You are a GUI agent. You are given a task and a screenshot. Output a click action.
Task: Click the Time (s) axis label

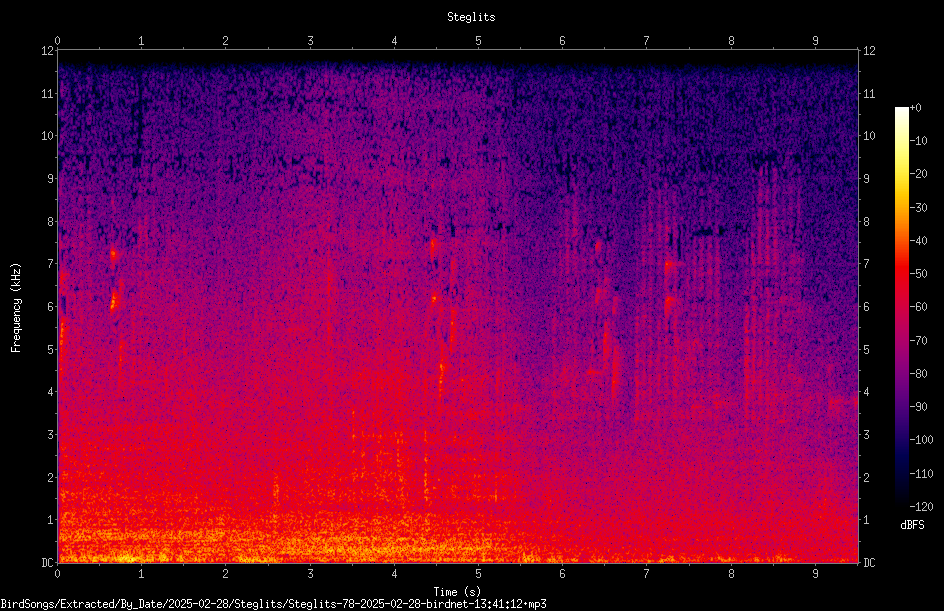tap(457, 592)
